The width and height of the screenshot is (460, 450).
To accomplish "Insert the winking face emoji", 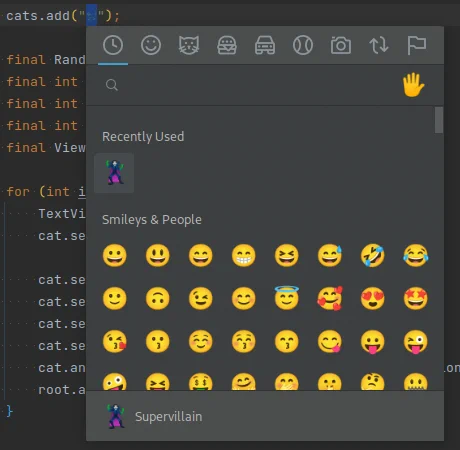I will [x=201, y=298].
